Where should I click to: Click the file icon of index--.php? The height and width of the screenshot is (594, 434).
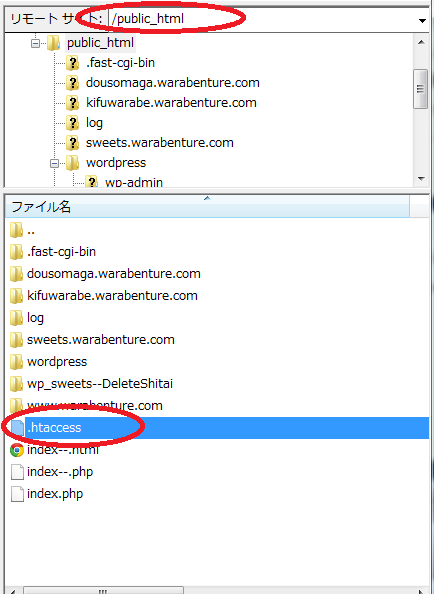17,472
